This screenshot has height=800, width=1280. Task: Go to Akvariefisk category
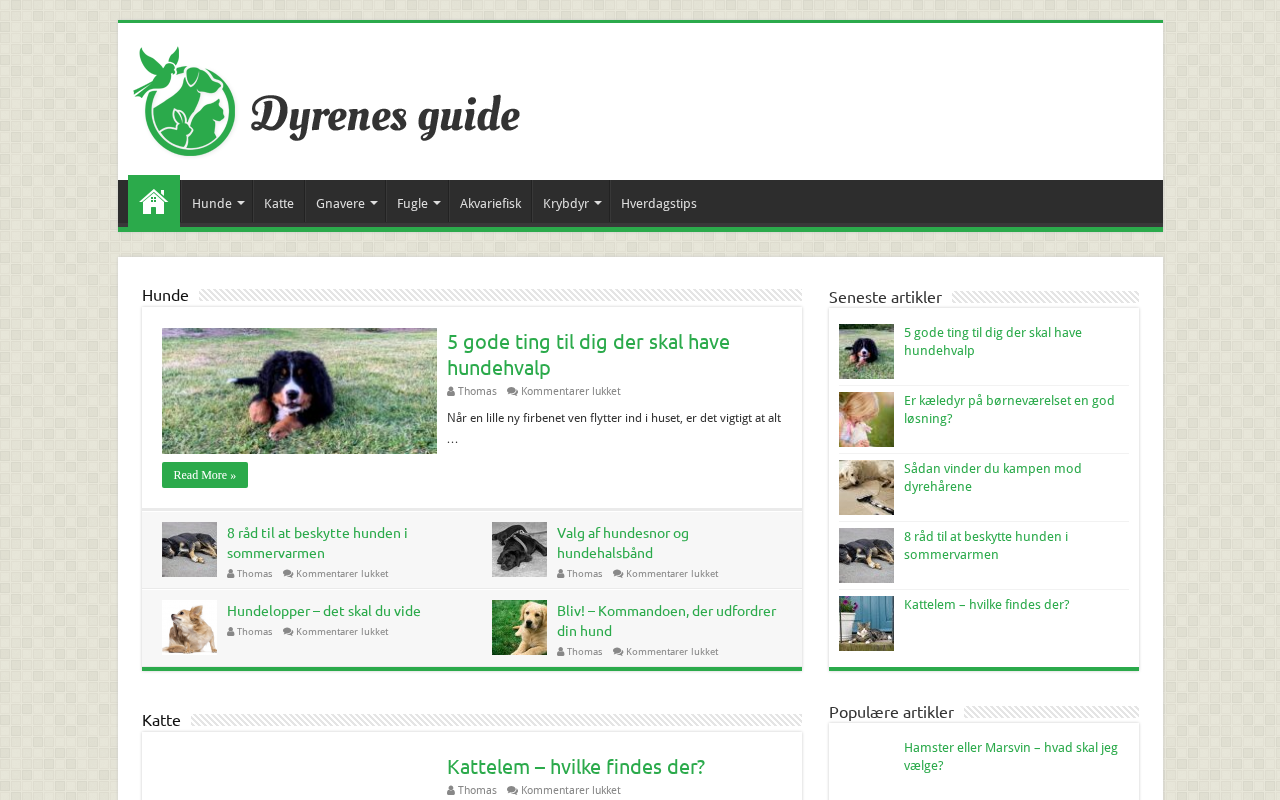click(x=490, y=204)
